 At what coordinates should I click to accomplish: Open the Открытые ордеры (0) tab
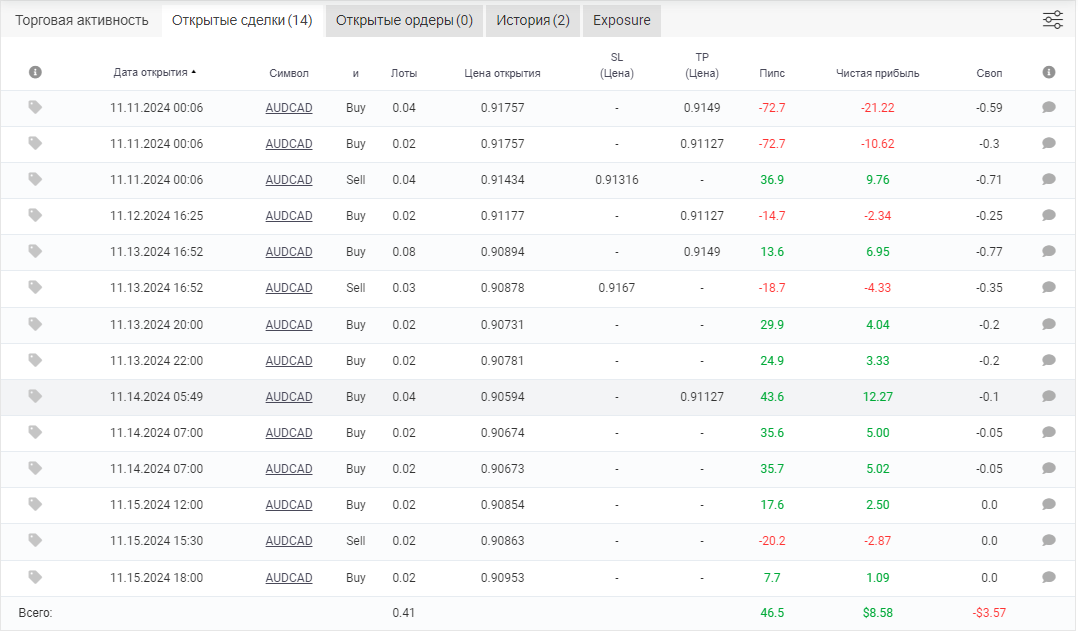point(404,21)
